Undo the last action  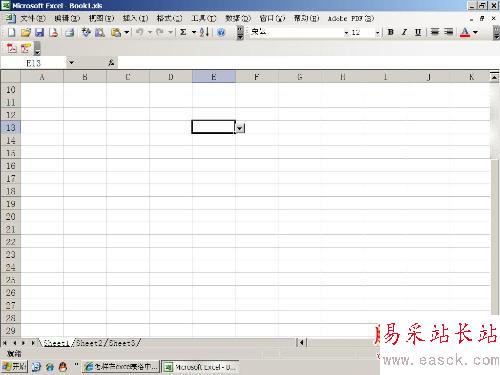click(x=140, y=32)
